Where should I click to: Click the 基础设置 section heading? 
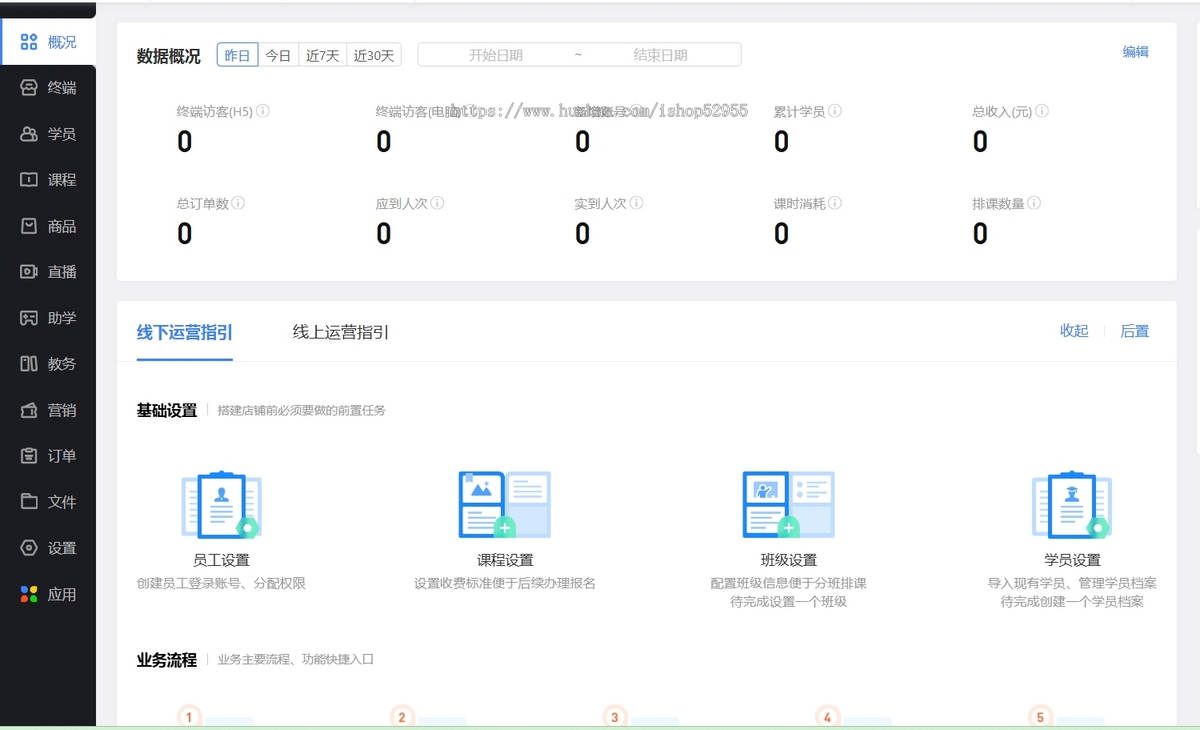tap(167, 410)
